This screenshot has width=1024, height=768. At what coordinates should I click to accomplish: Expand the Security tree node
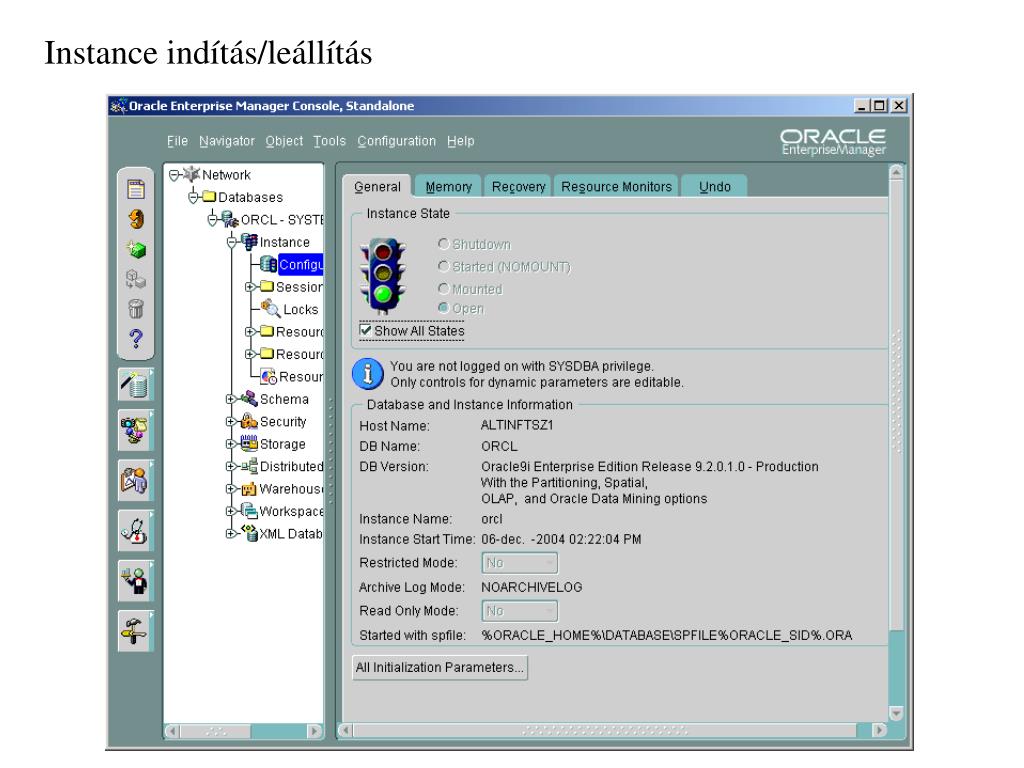[x=231, y=422]
